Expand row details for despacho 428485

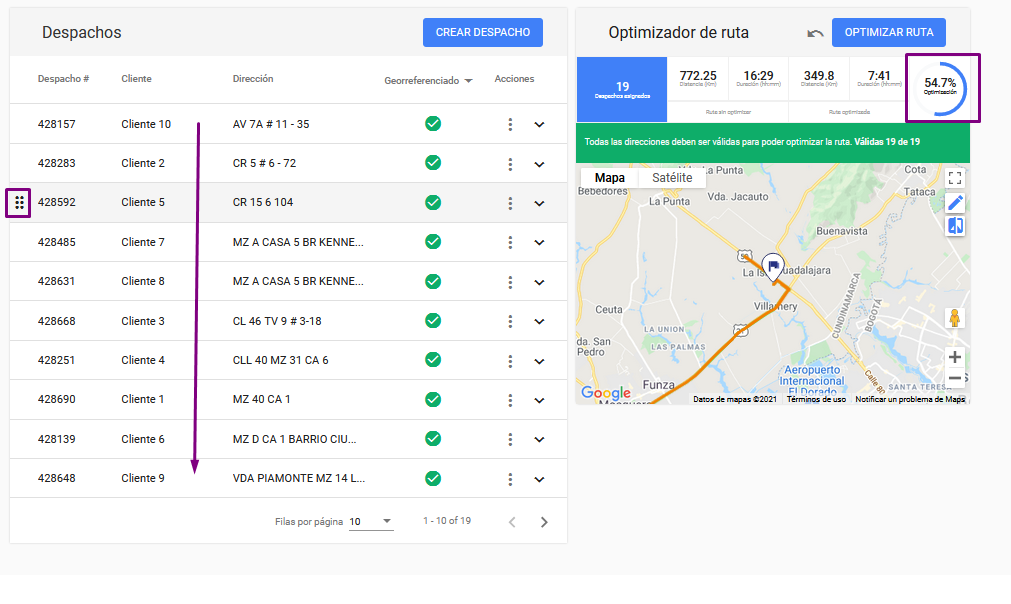point(539,242)
